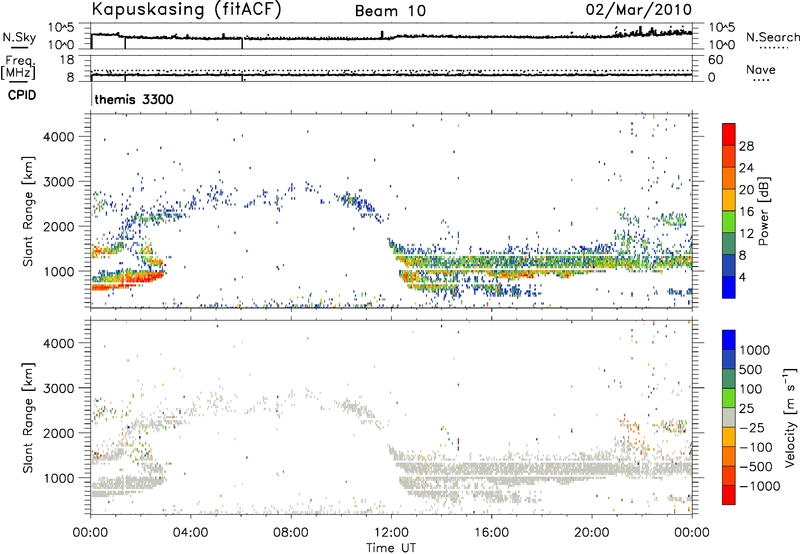Viewport: 800px width, 554px height.
Task: Select the 16:00 time tick label
Action: click(x=491, y=533)
